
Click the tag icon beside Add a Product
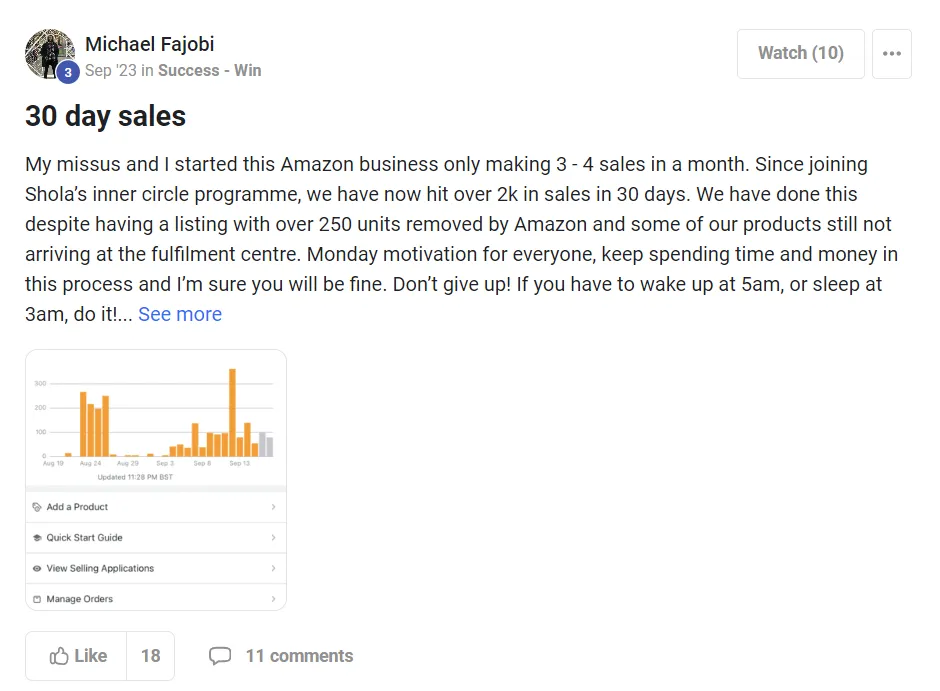click(37, 507)
